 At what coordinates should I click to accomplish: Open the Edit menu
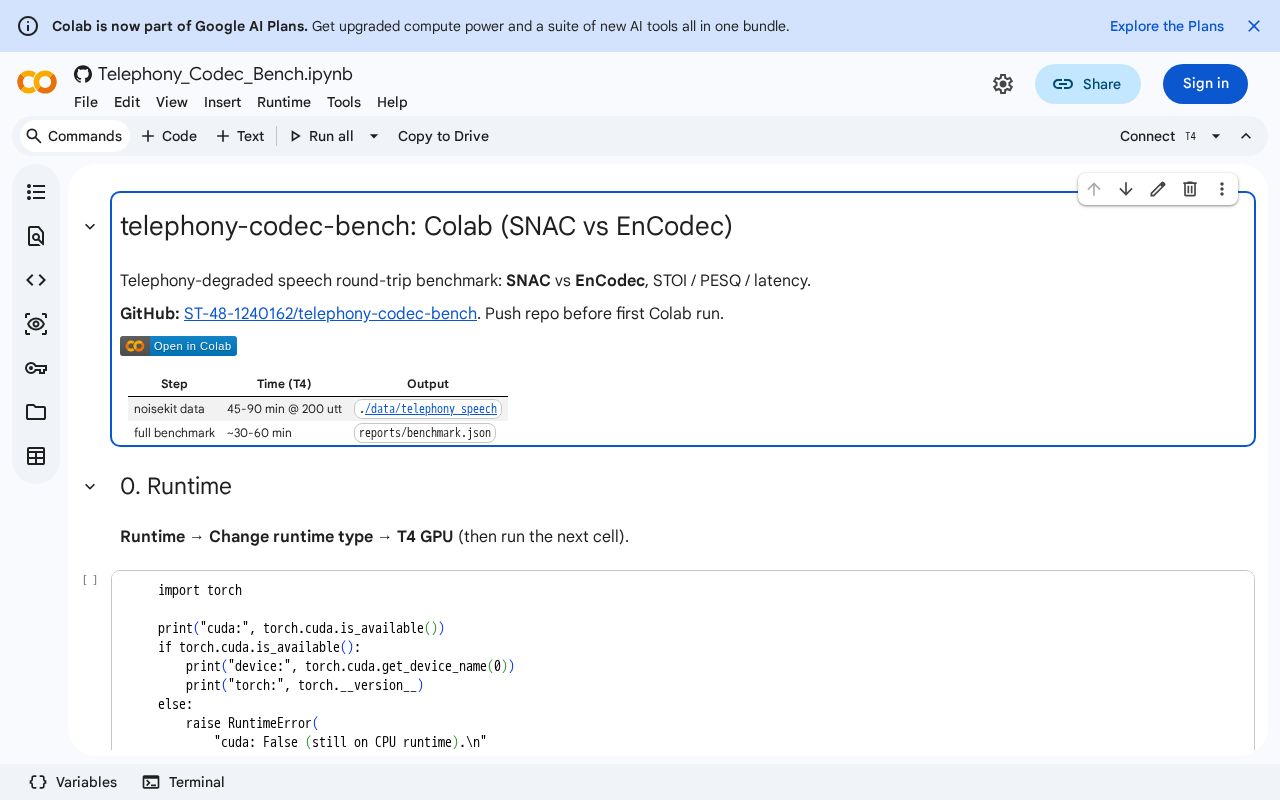click(127, 102)
